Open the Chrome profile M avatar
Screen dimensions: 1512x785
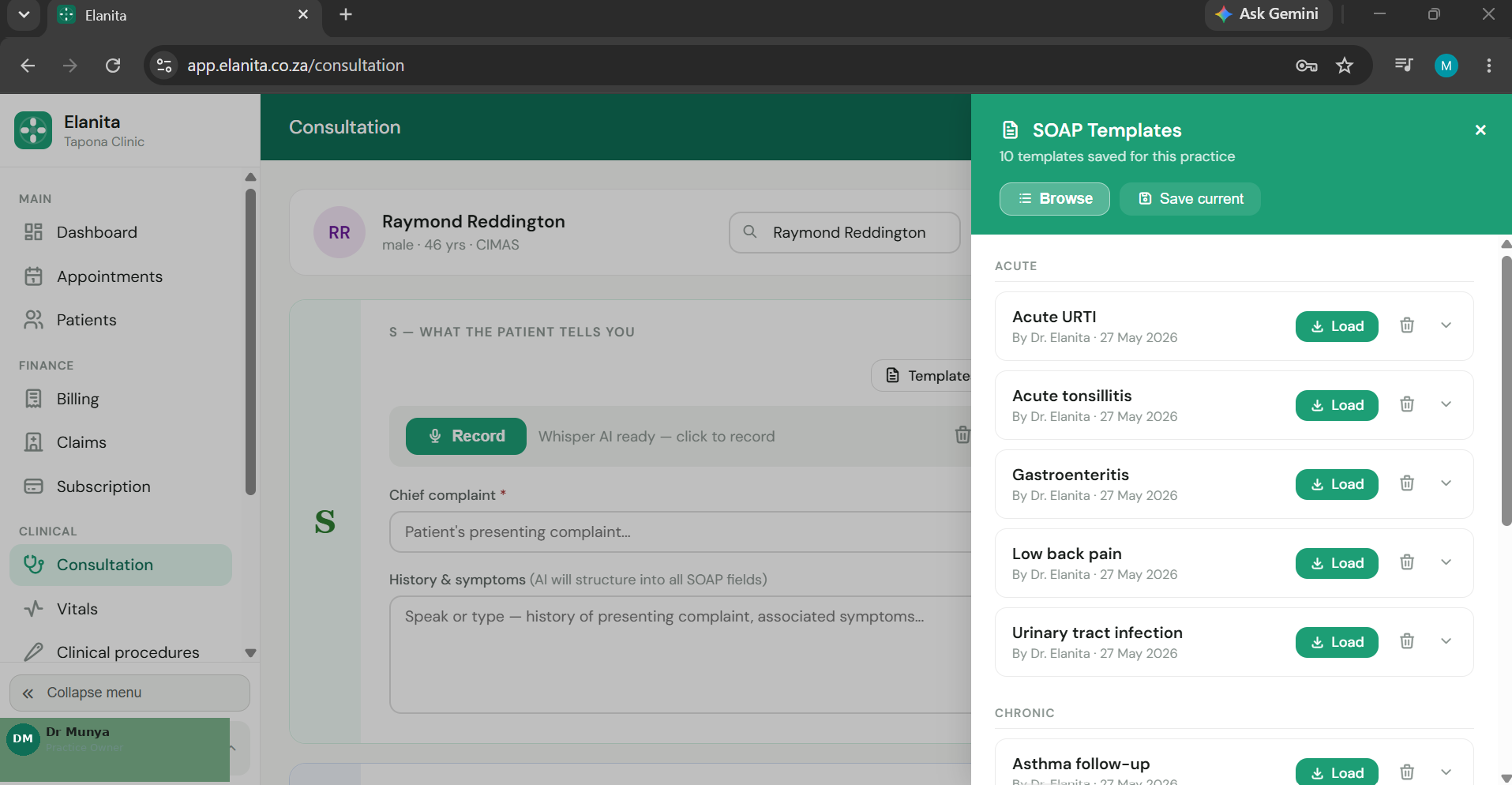coord(1446,66)
